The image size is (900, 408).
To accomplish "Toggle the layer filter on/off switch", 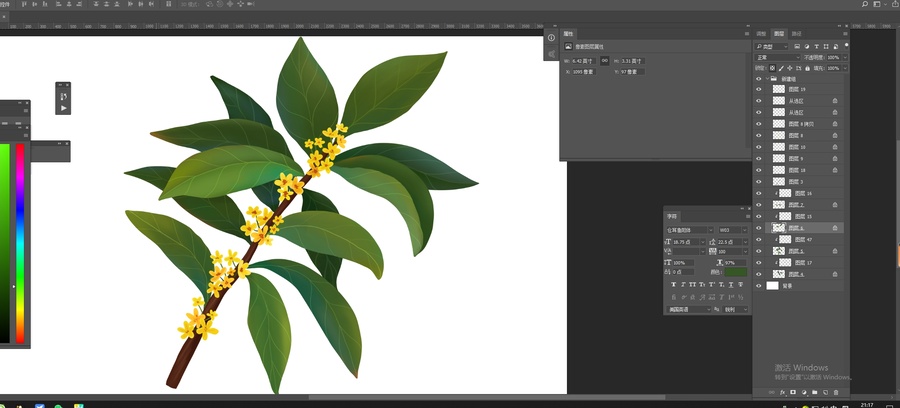I will (846, 45).
